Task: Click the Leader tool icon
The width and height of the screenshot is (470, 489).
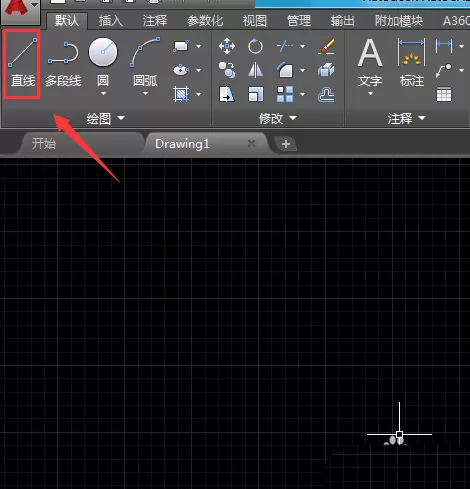Action: [444, 70]
